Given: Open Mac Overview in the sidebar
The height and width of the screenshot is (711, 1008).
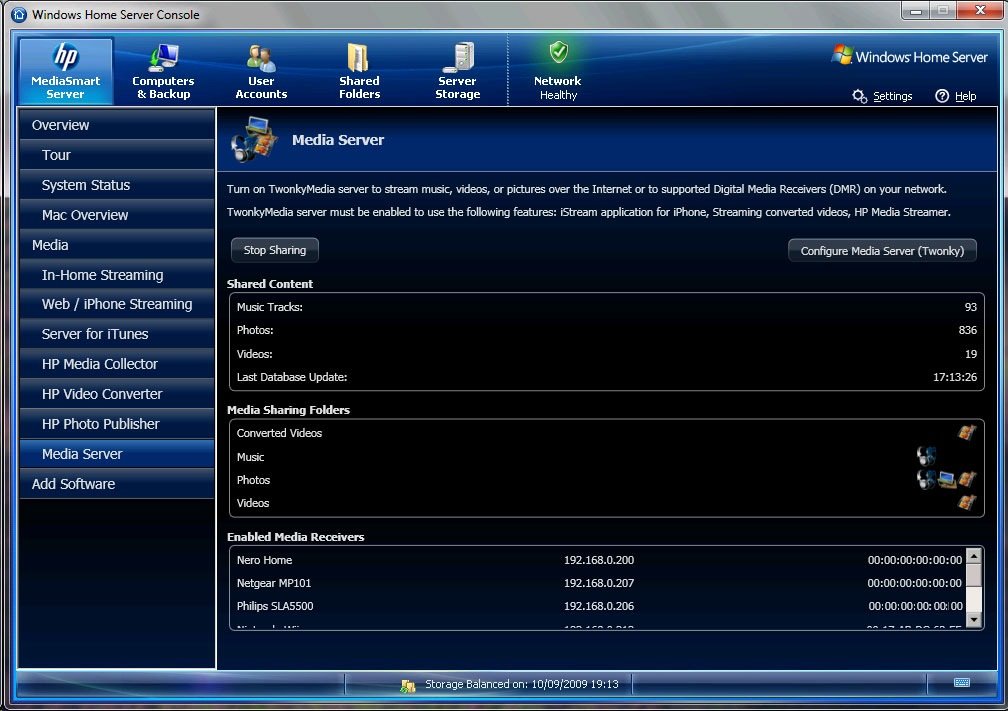Looking at the screenshot, I should pyautogui.click(x=116, y=215).
